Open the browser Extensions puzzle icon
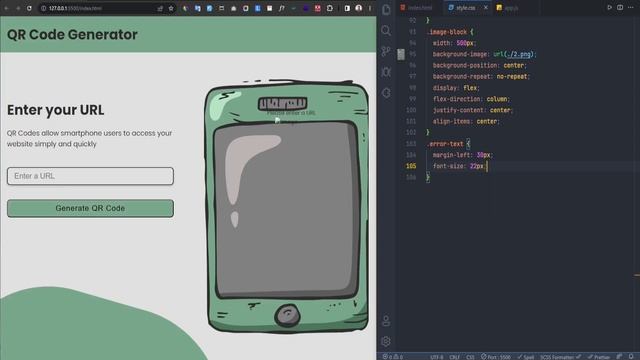This screenshot has height=360, width=640. point(330,8)
